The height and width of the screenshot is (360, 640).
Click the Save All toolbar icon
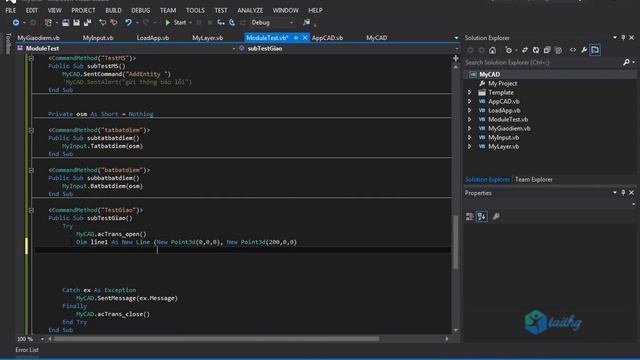pos(87,23)
